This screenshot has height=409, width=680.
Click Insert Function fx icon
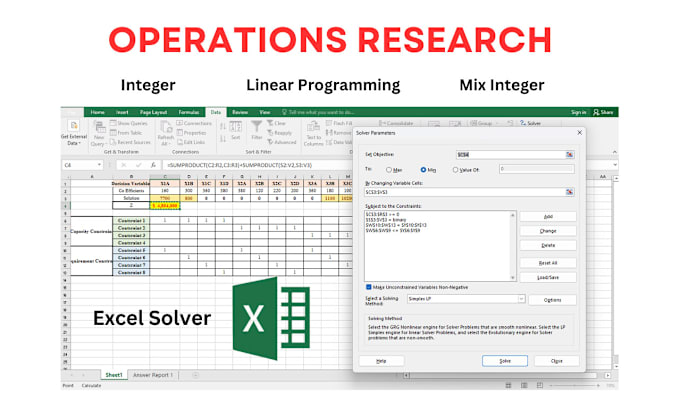153,165
